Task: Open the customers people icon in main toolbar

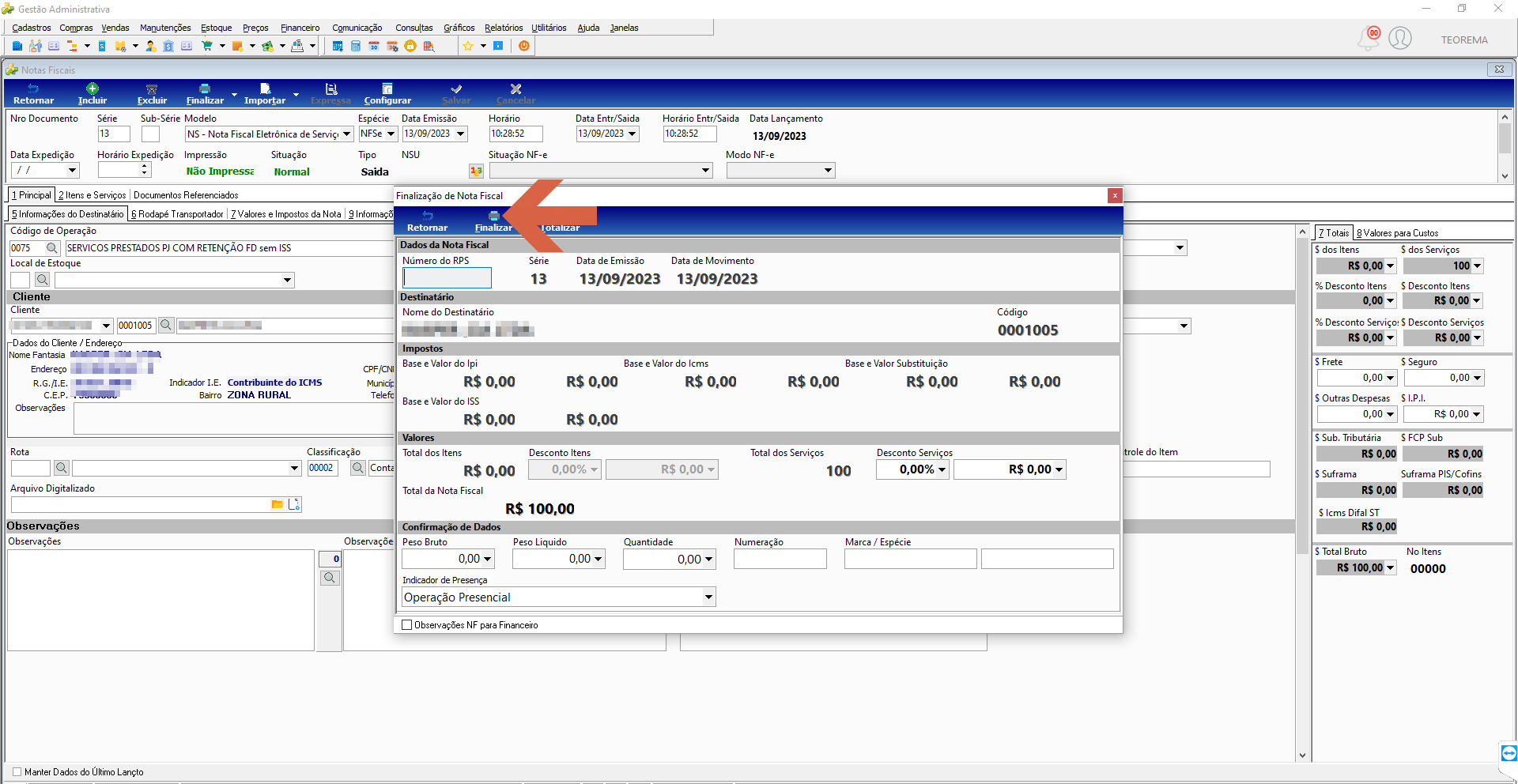Action: 36,46
